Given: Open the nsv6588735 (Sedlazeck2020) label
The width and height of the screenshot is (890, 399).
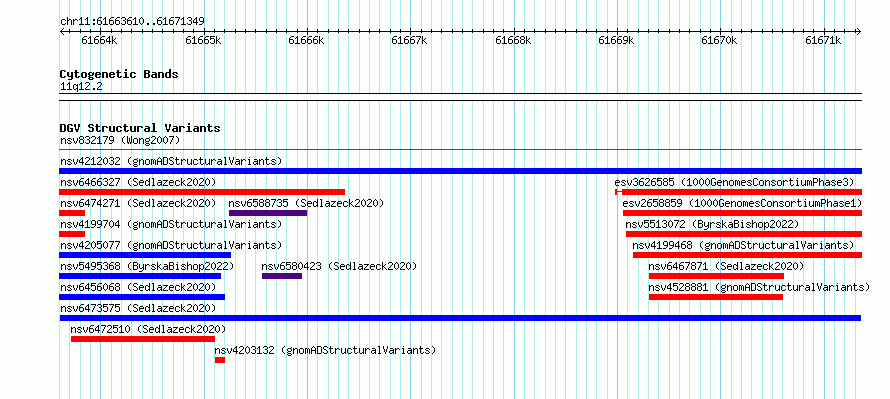Looking at the screenshot, I should [x=306, y=203].
